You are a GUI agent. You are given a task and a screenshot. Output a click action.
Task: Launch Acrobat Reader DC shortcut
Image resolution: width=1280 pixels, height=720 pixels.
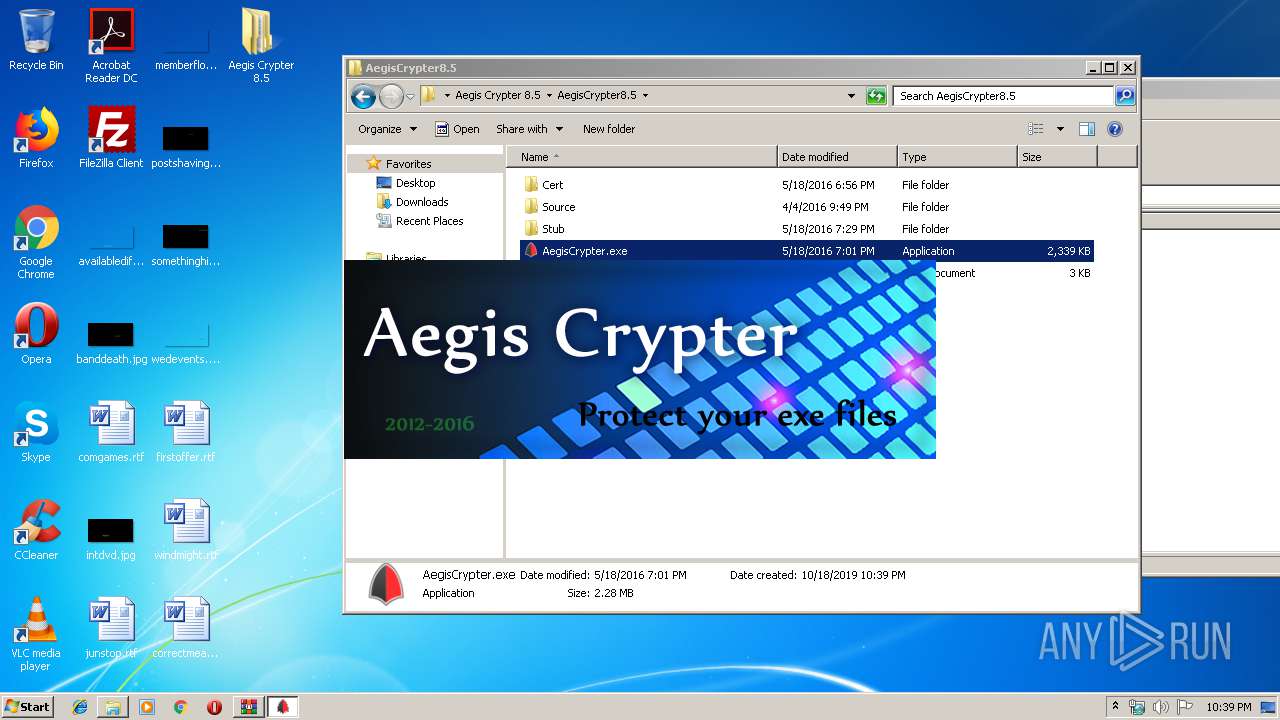coord(111,45)
